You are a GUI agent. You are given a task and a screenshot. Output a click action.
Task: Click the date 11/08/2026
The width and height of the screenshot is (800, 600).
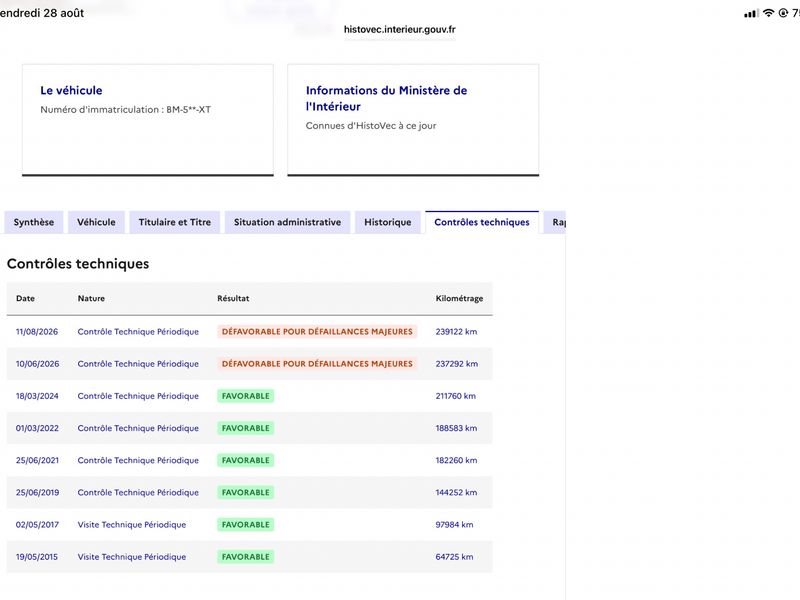[x=37, y=332]
